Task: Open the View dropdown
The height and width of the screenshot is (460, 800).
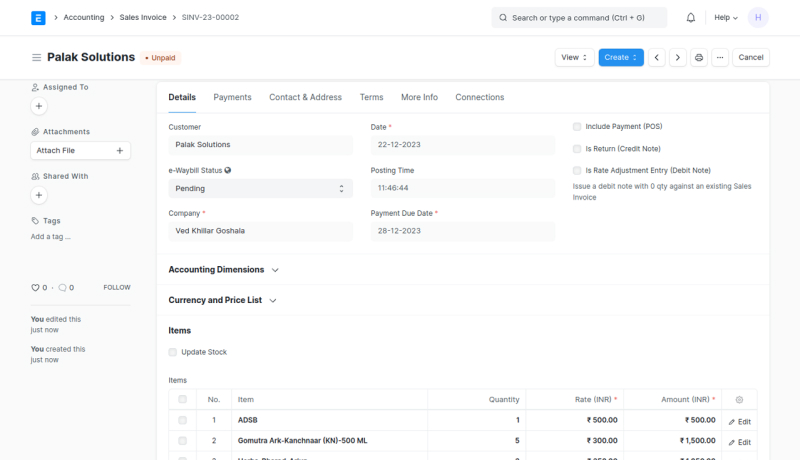Action: pos(574,58)
